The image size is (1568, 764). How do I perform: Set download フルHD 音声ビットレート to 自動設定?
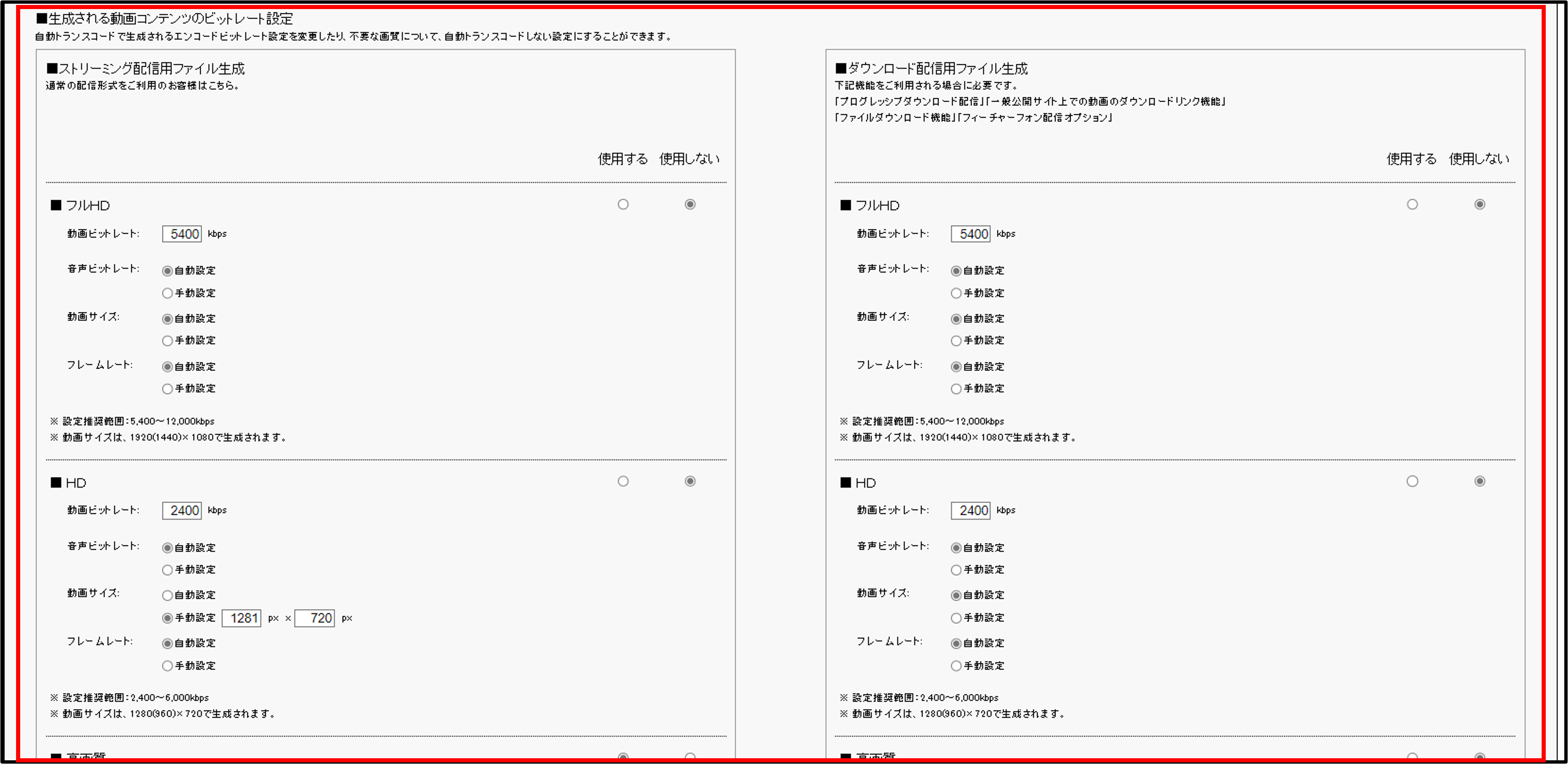[956, 271]
